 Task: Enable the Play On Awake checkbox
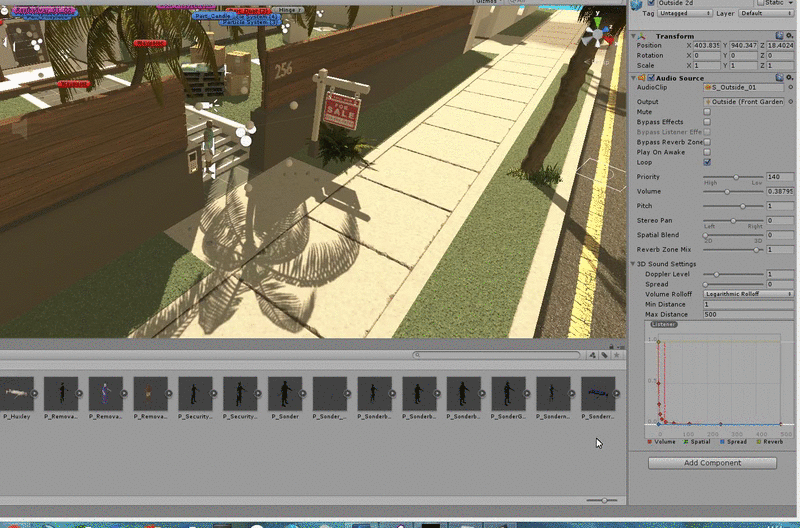pyautogui.click(x=707, y=153)
